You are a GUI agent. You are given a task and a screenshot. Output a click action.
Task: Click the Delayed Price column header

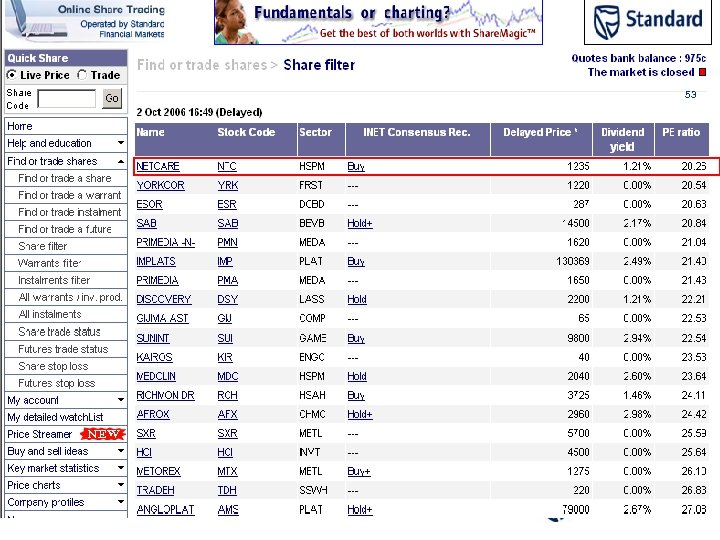[541, 139]
